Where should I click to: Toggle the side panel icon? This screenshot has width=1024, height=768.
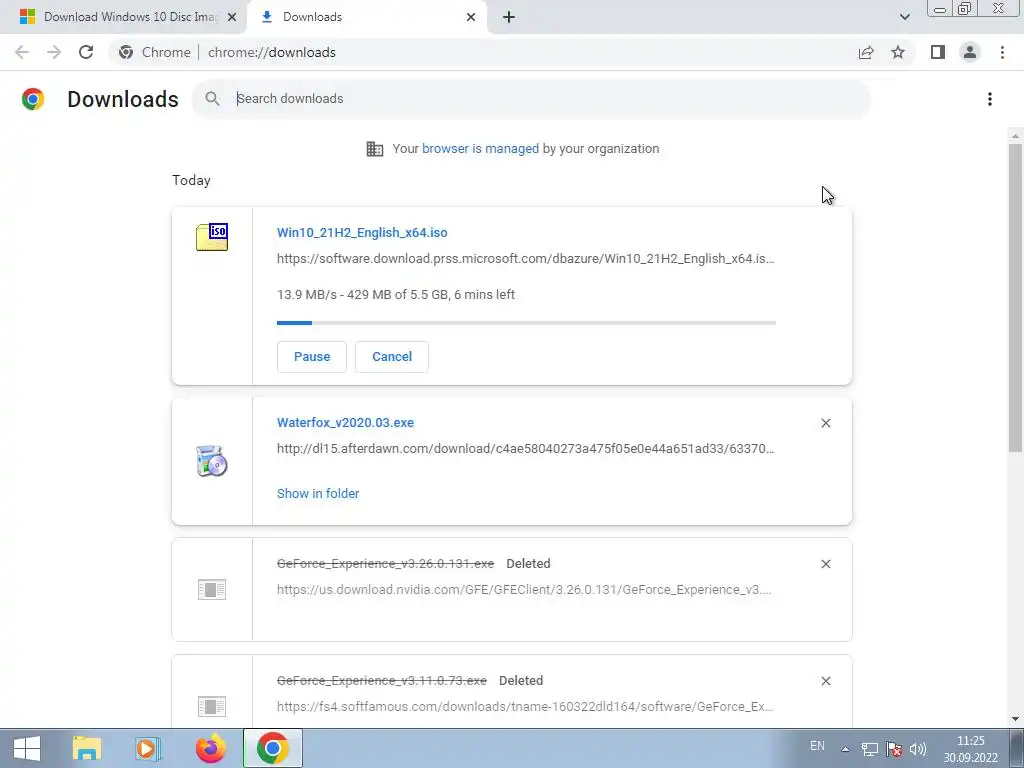(x=938, y=52)
